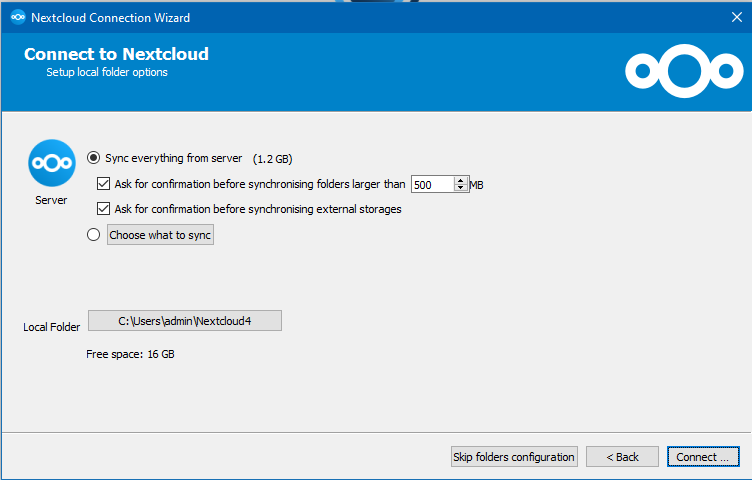The image size is (752, 480).
Task: Toggle confirmation for folders larger than limit
Action: (x=103, y=184)
